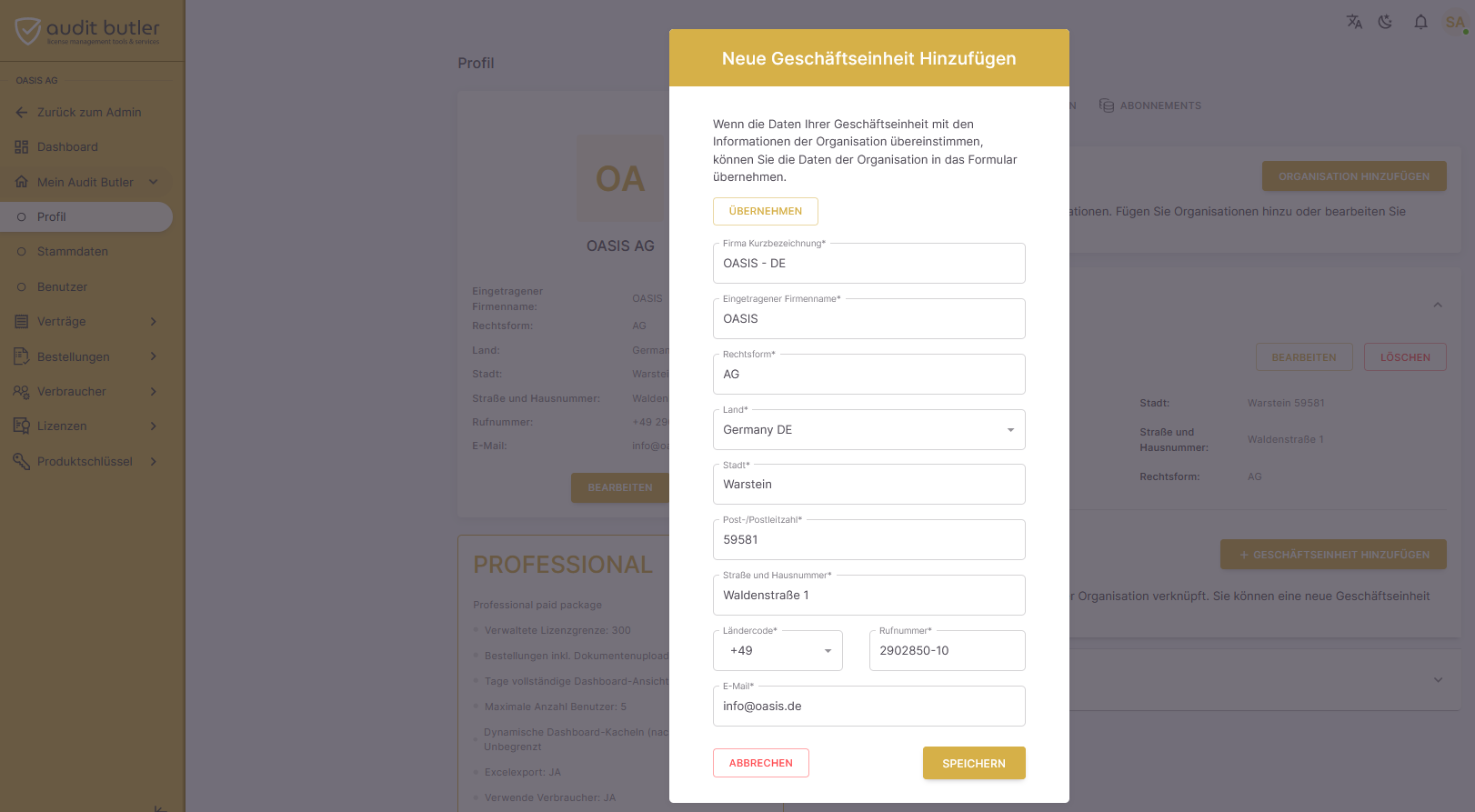
Task: Click the Produktschlüssel key icon
Action: (22, 462)
